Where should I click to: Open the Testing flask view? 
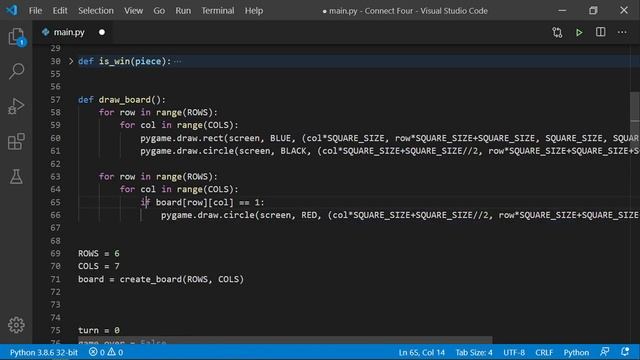coord(16,176)
